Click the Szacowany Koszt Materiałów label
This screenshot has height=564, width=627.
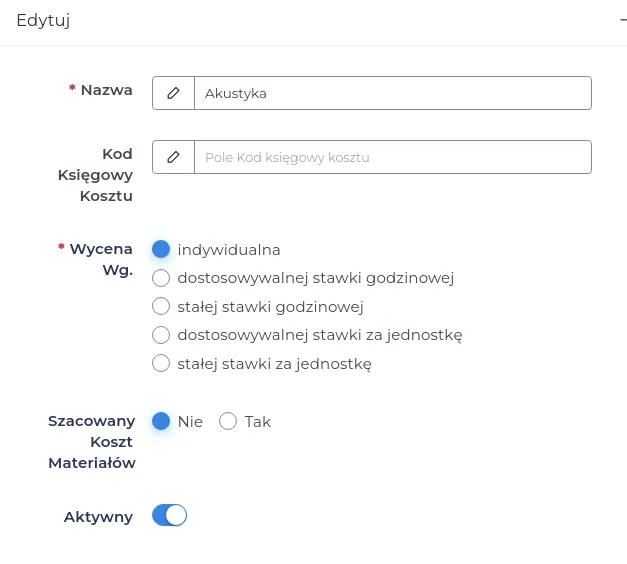[x=92, y=442]
